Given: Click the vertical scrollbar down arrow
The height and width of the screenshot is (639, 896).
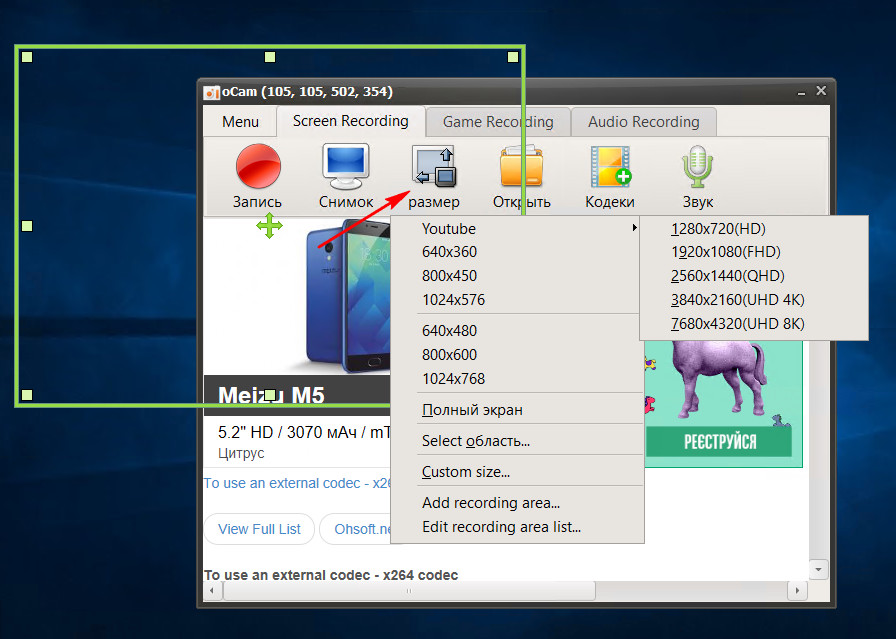Looking at the screenshot, I should point(818,570).
